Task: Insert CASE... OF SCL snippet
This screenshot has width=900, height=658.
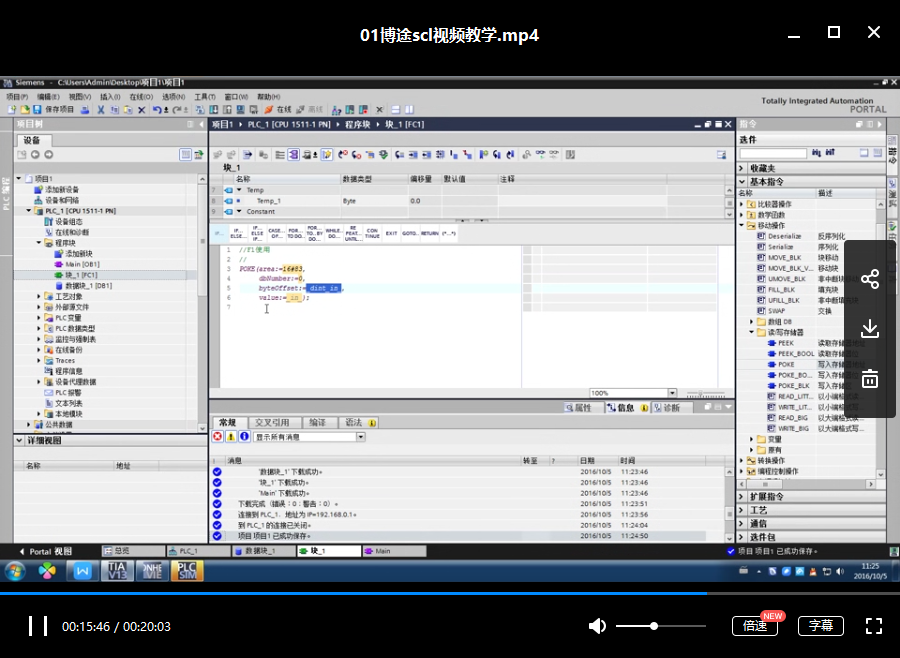Action: click(x=276, y=233)
